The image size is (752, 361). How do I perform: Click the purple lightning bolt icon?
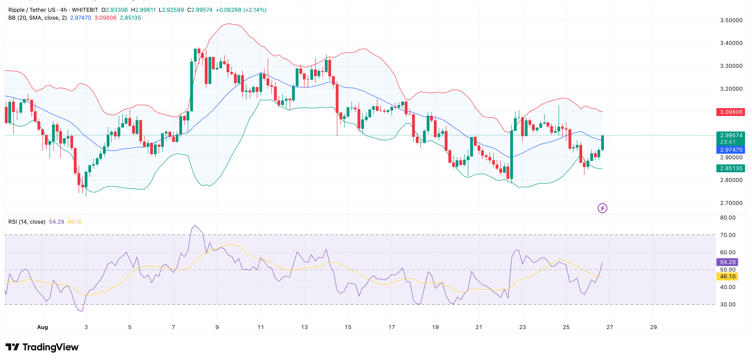pyautogui.click(x=603, y=208)
